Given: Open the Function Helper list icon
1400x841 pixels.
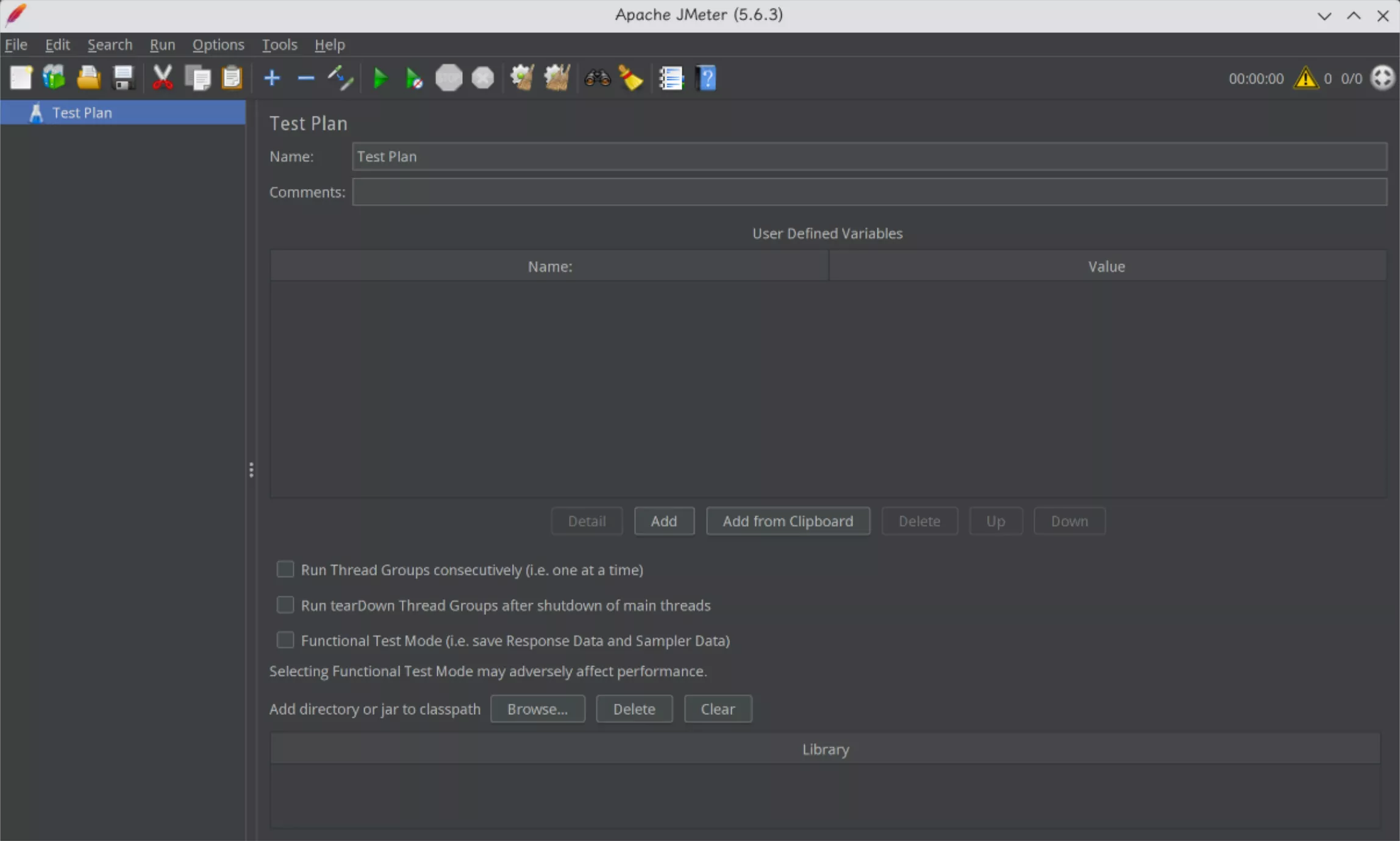Looking at the screenshot, I should (671, 78).
